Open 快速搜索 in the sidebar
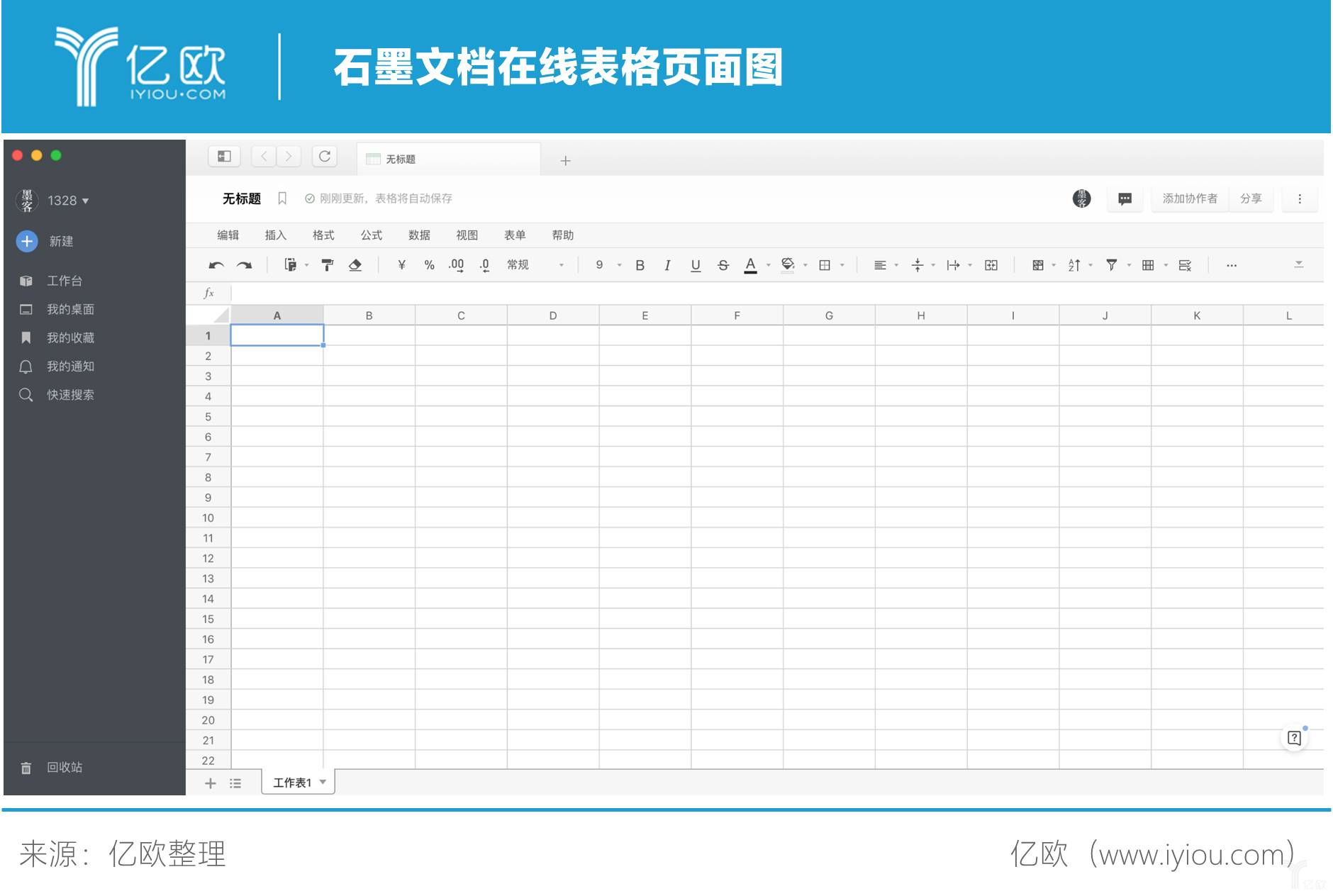Screen dimensions: 1333x896 [57, 395]
